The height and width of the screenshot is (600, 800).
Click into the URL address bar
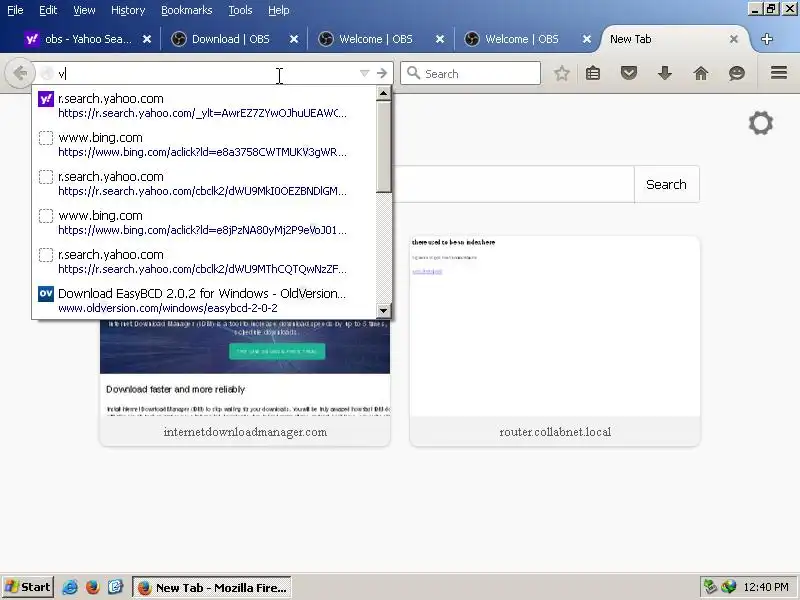click(204, 73)
